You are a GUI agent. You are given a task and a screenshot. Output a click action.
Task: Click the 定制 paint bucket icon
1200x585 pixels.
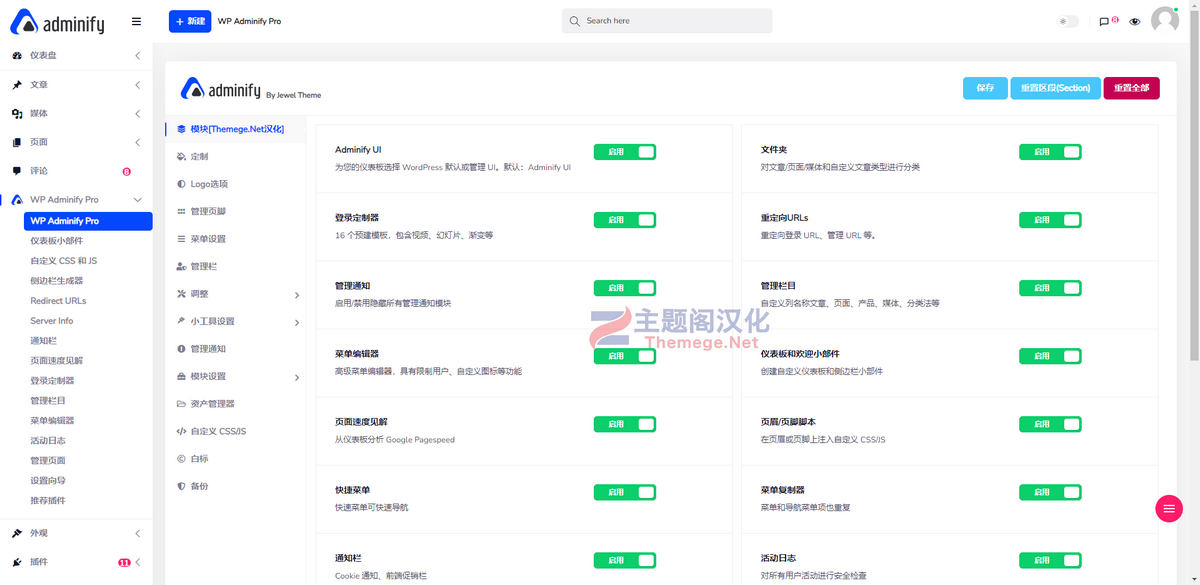pos(181,157)
